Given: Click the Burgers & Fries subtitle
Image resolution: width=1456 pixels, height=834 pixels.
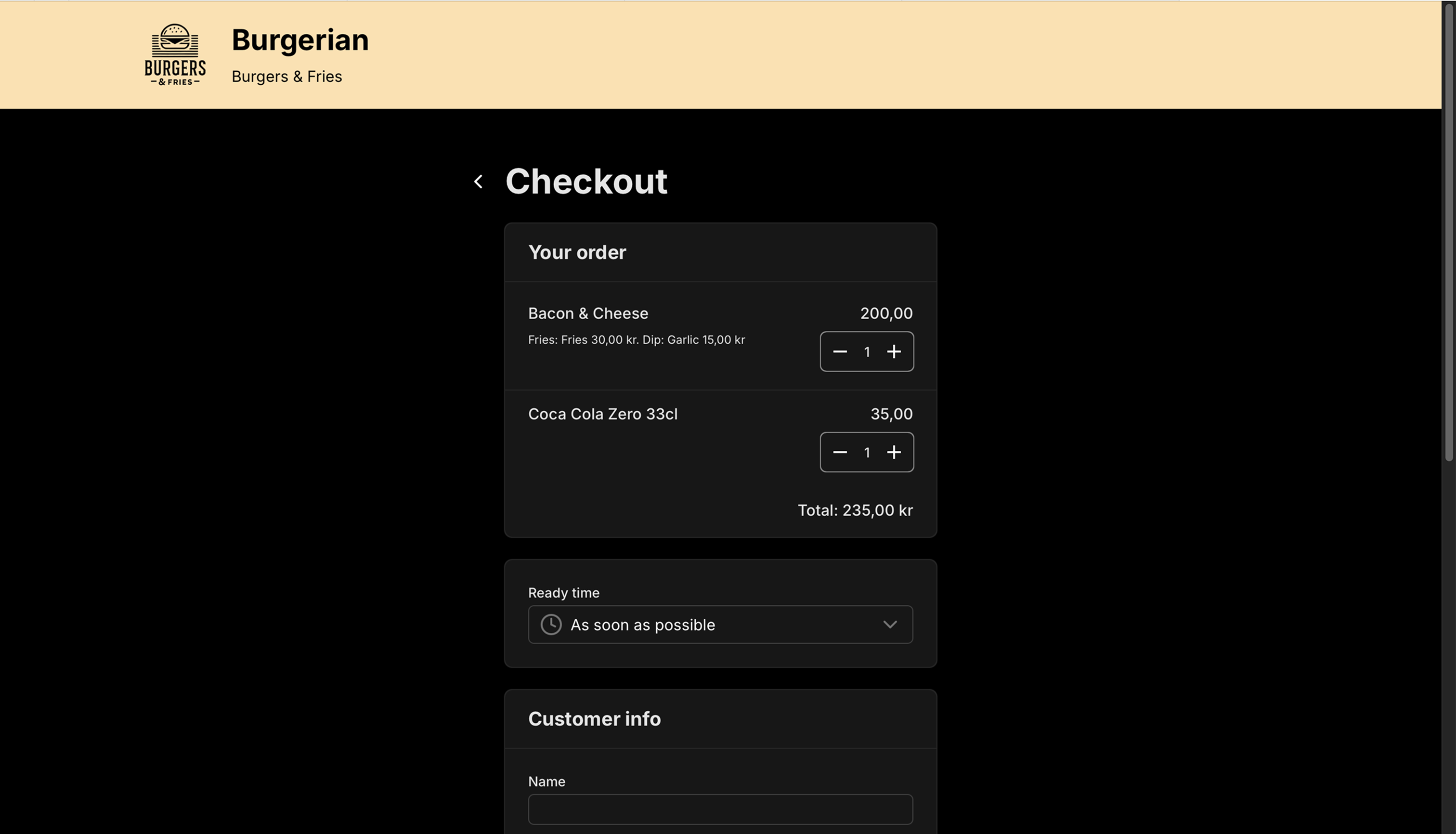Looking at the screenshot, I should click(286, 77).
